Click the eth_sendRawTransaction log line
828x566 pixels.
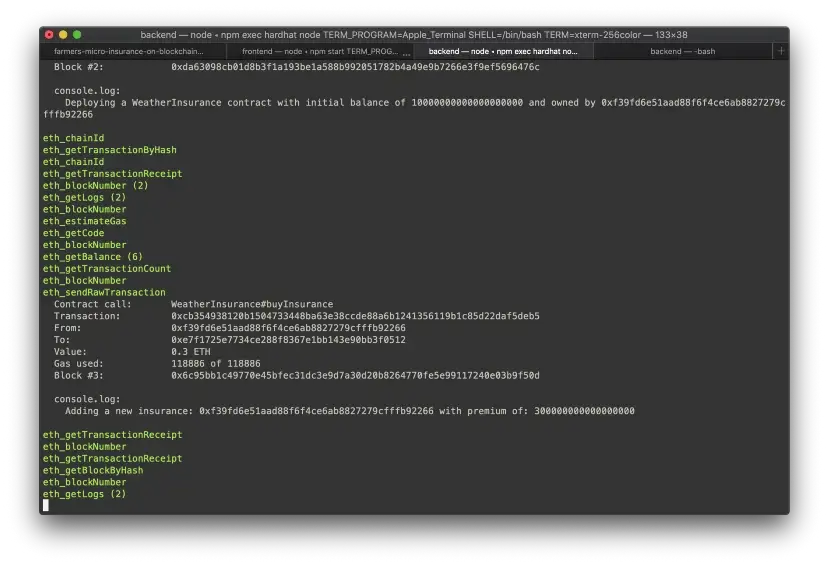(x=104, y=292)
